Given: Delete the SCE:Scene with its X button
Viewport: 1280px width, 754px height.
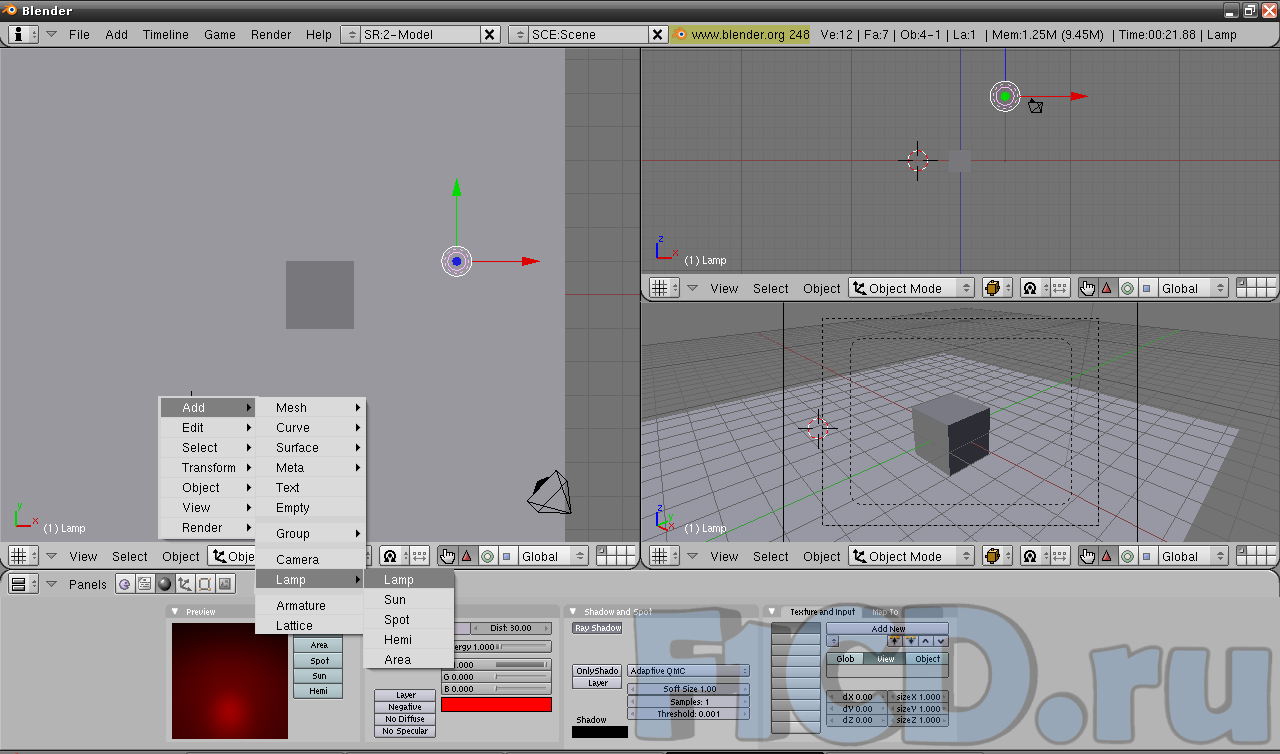Looking at the screenshot, I should (657, 34).
